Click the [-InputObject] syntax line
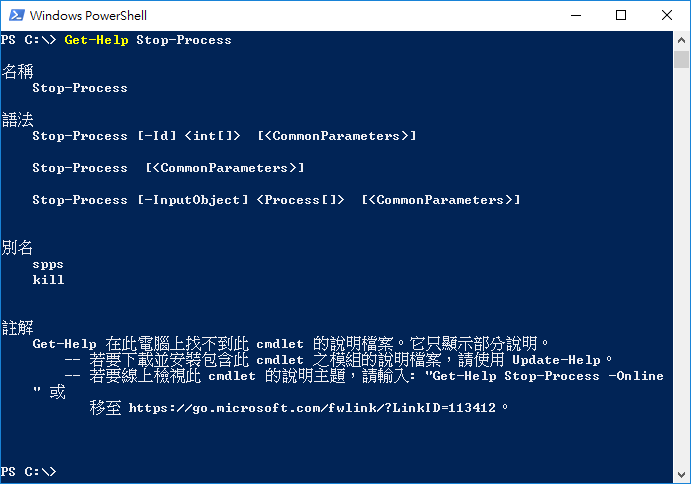The height and width of the screenshot is (484, 691). coord(276,200)
